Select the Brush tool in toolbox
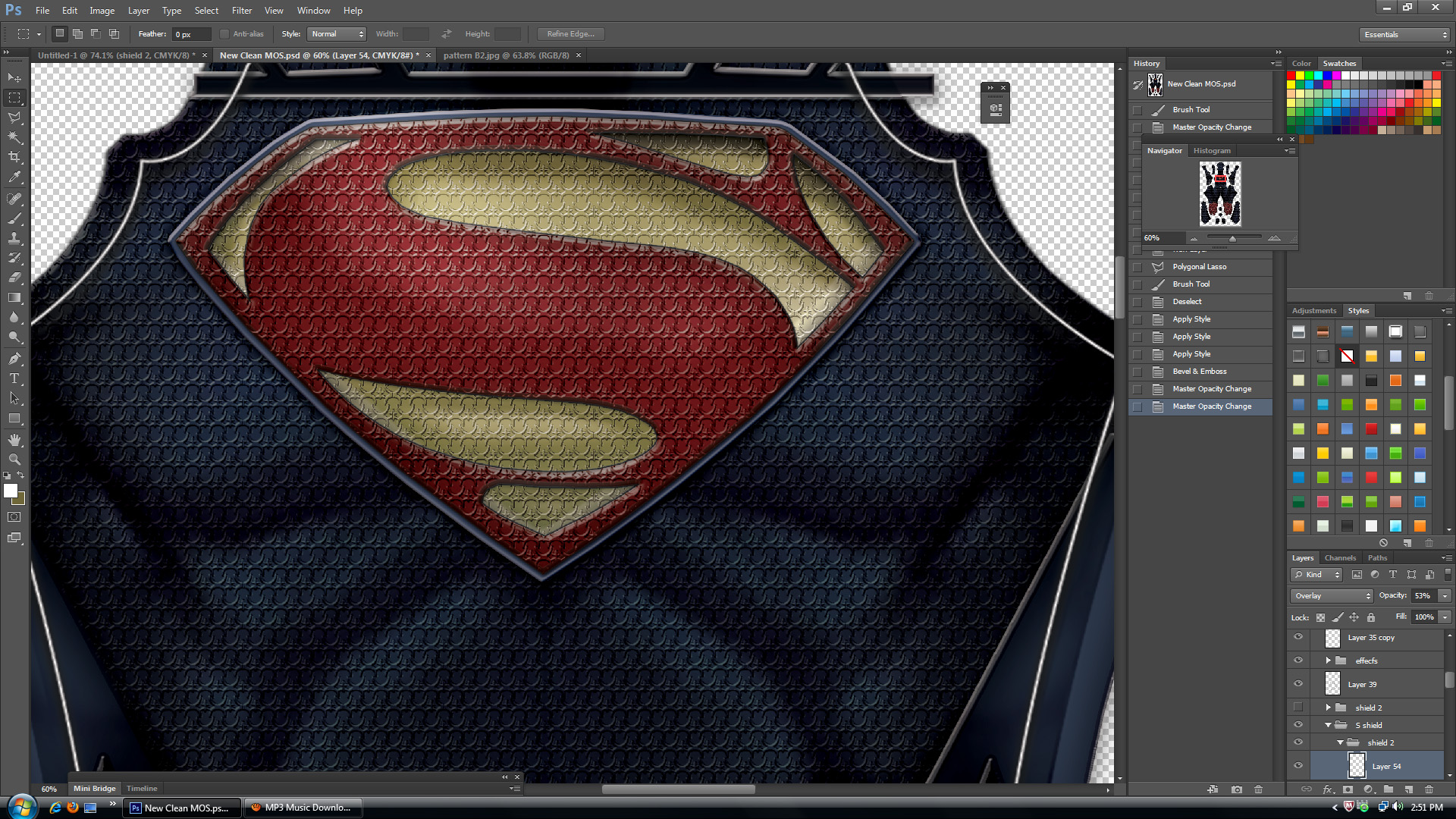 point(14,218)
